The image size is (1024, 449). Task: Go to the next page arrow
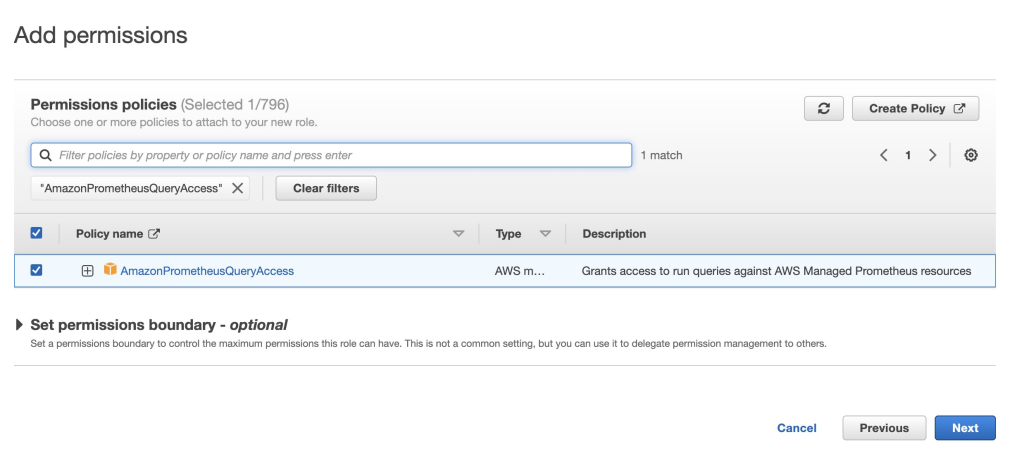(x=933, y=155)
